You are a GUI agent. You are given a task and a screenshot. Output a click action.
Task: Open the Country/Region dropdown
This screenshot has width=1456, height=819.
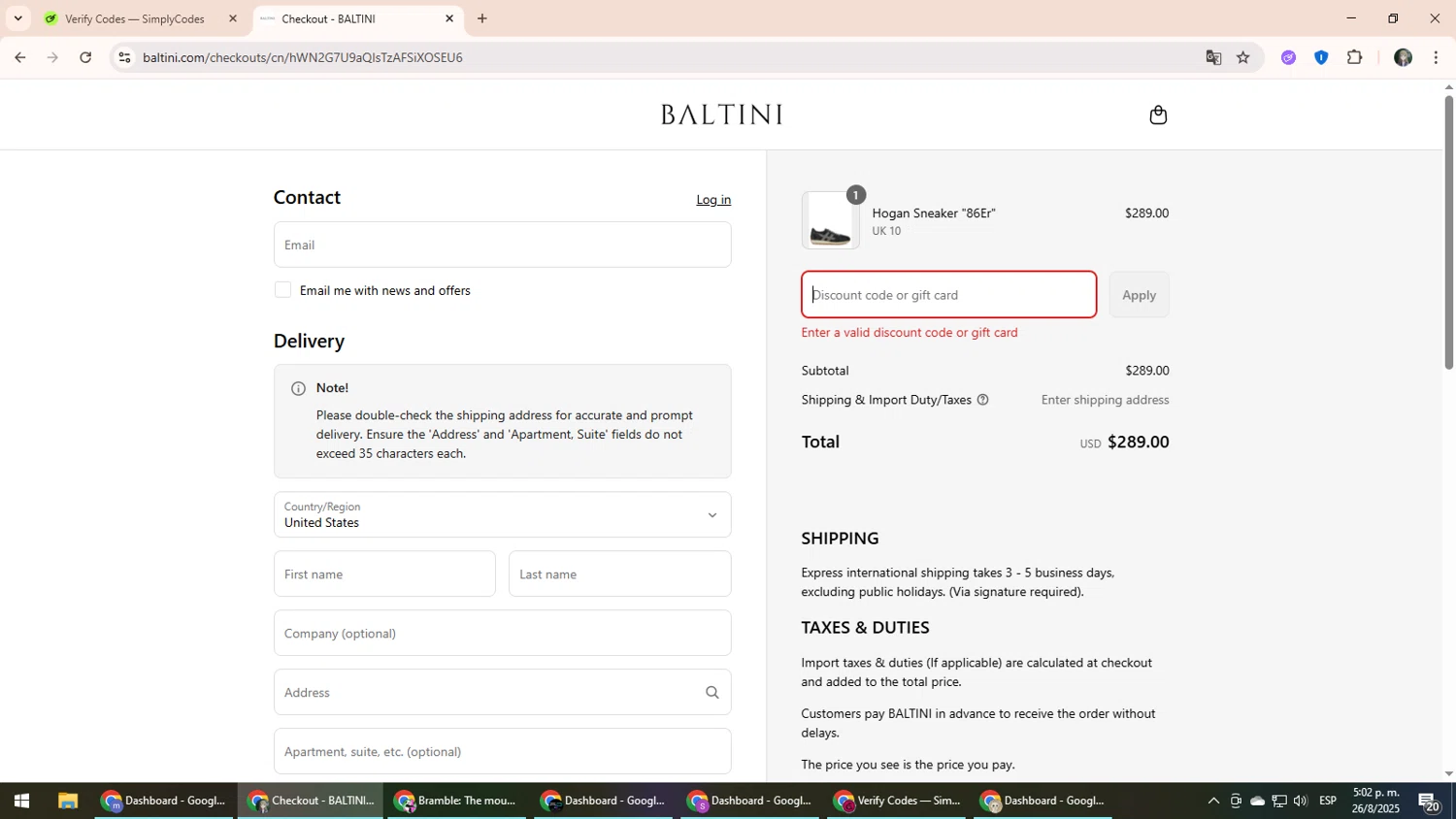(502, 514)
